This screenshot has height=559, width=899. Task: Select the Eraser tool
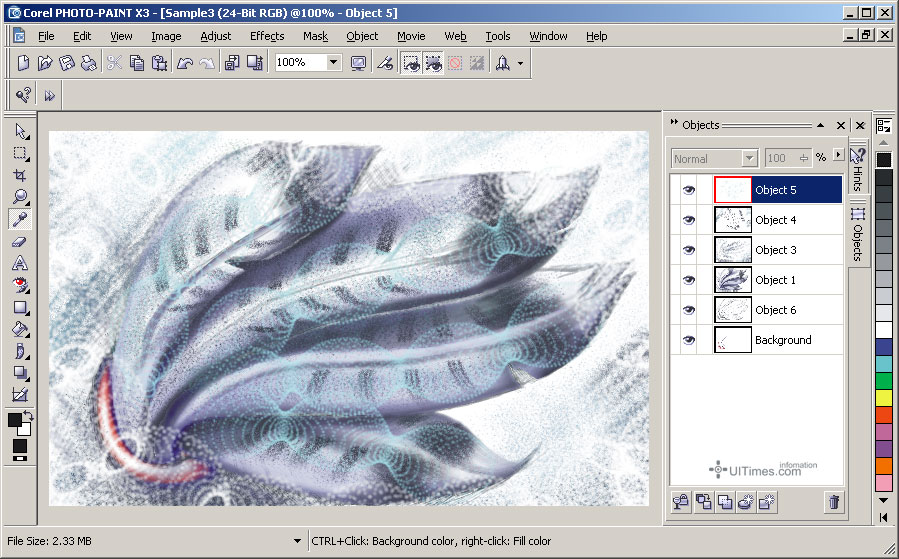pyautogui.click(x=21, y=241)
